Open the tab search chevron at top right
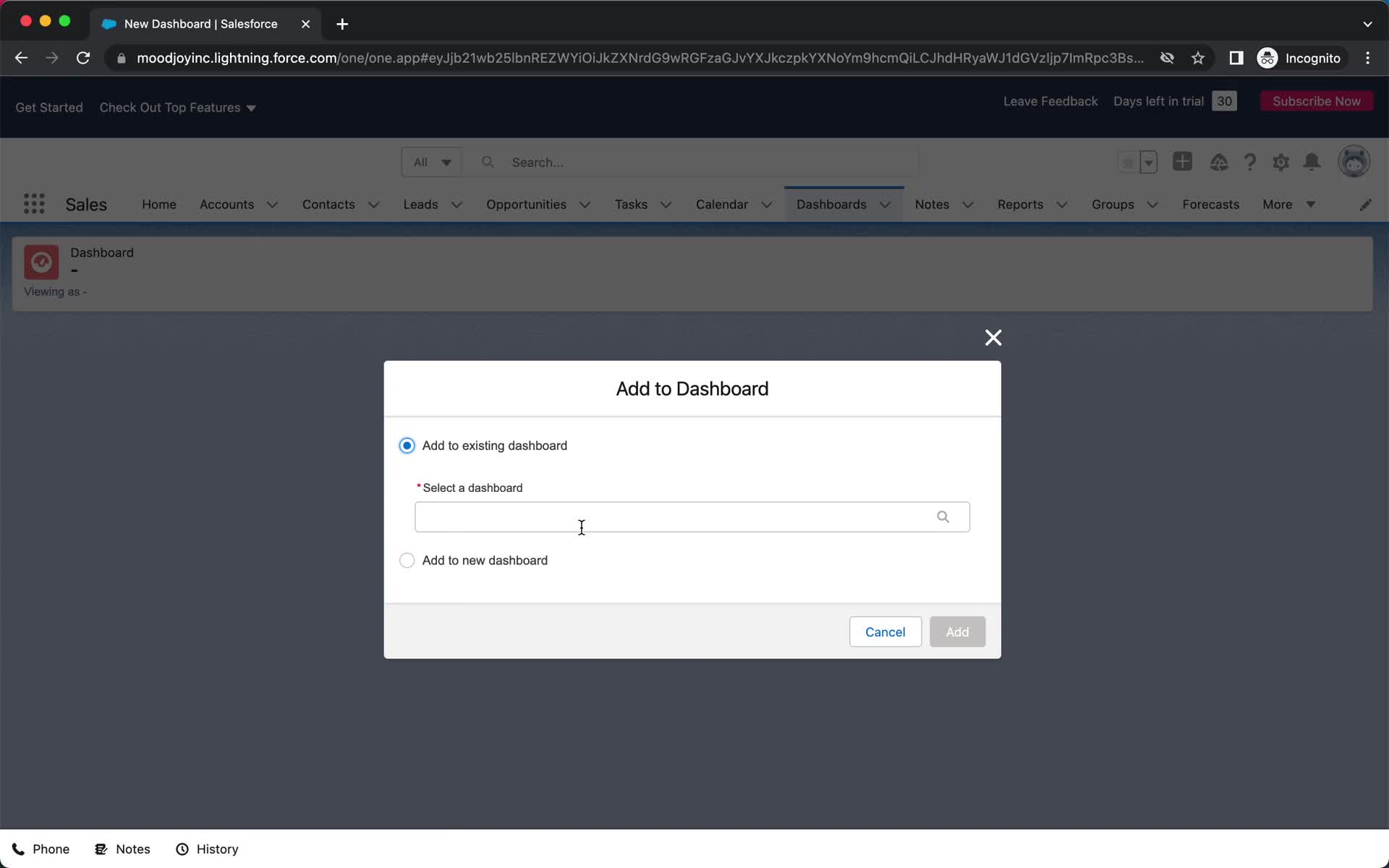The width and height of the screenshot is (1389, 868). click(x=1367, y=24)
